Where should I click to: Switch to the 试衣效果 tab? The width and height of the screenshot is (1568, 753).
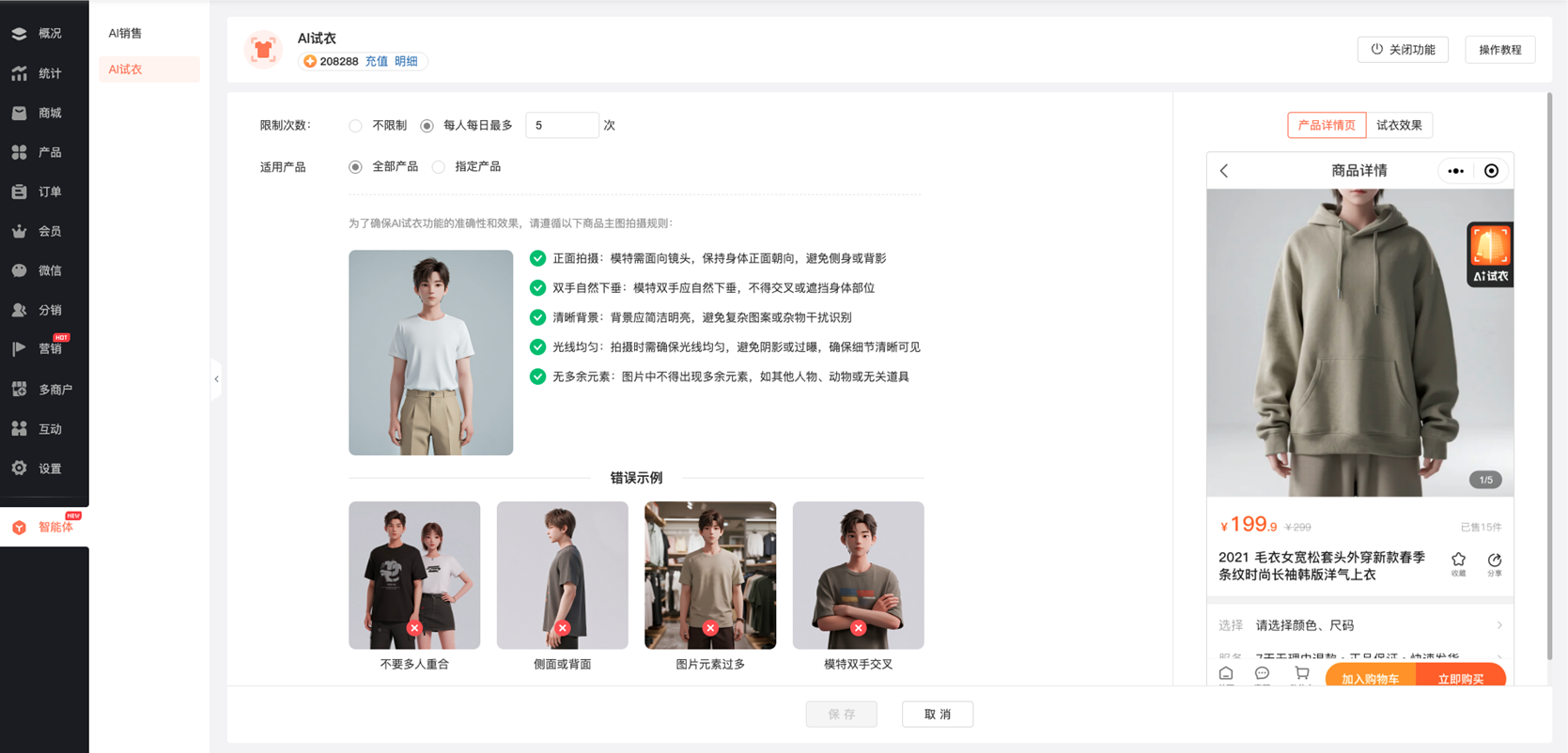coord(1399,125)
